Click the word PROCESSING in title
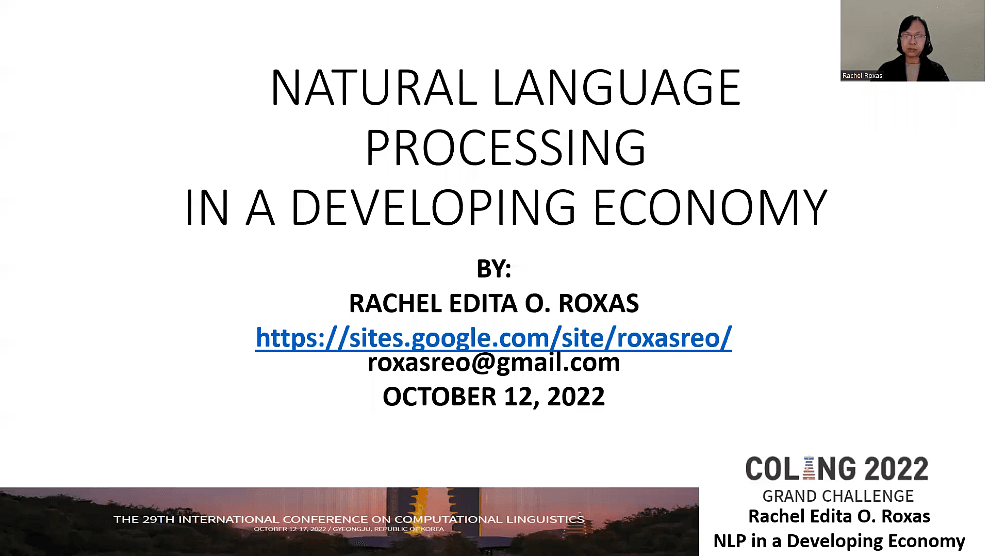 (505, 148)
